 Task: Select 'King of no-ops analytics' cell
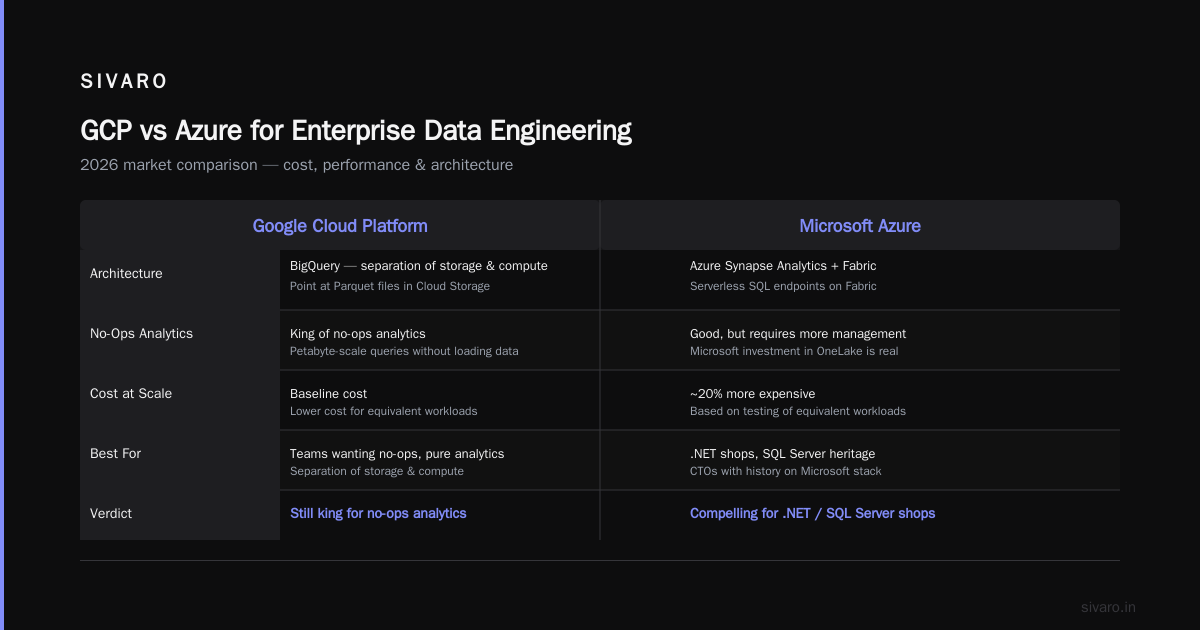click(x=358, y=334)
